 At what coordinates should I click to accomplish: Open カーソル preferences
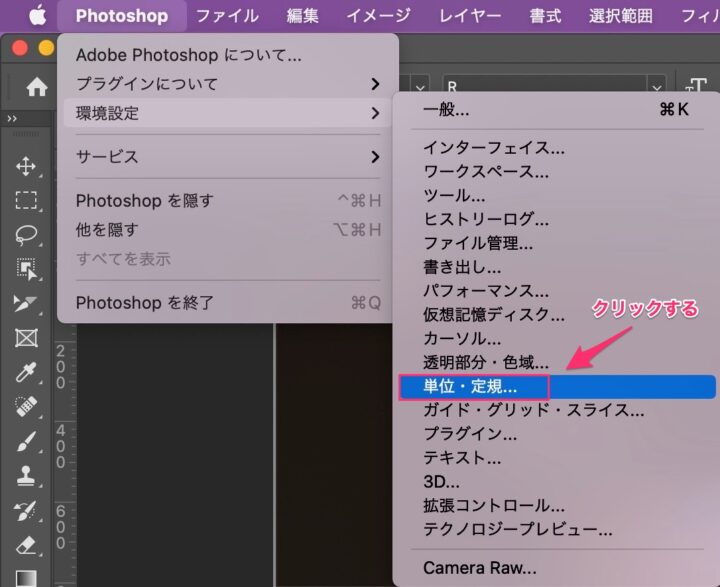coord(557,339)
